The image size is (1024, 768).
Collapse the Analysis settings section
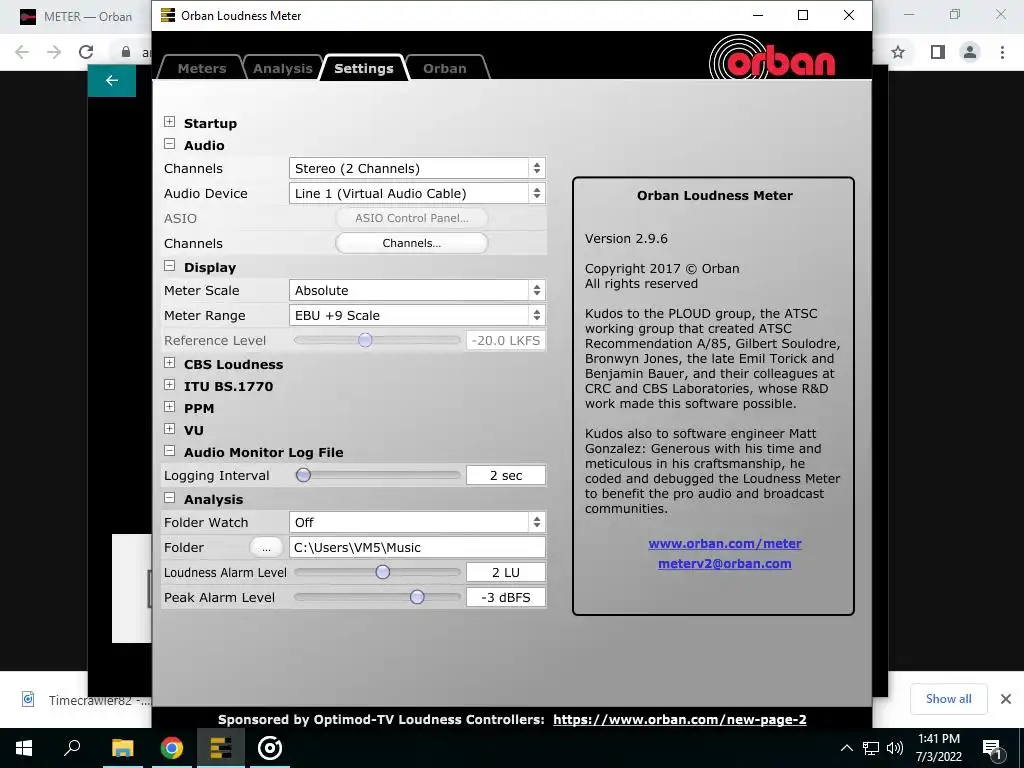(x=169, y=498)
